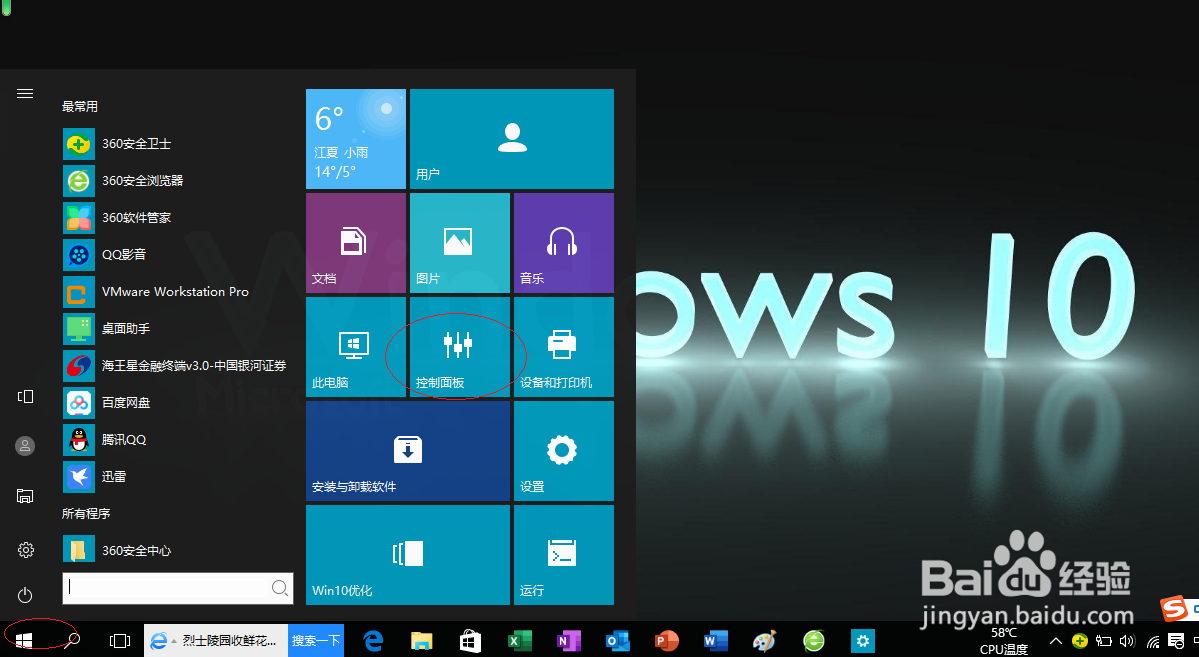Open Excel from the taskbar
Screen dimensions: 1199x657
point(519,640)
